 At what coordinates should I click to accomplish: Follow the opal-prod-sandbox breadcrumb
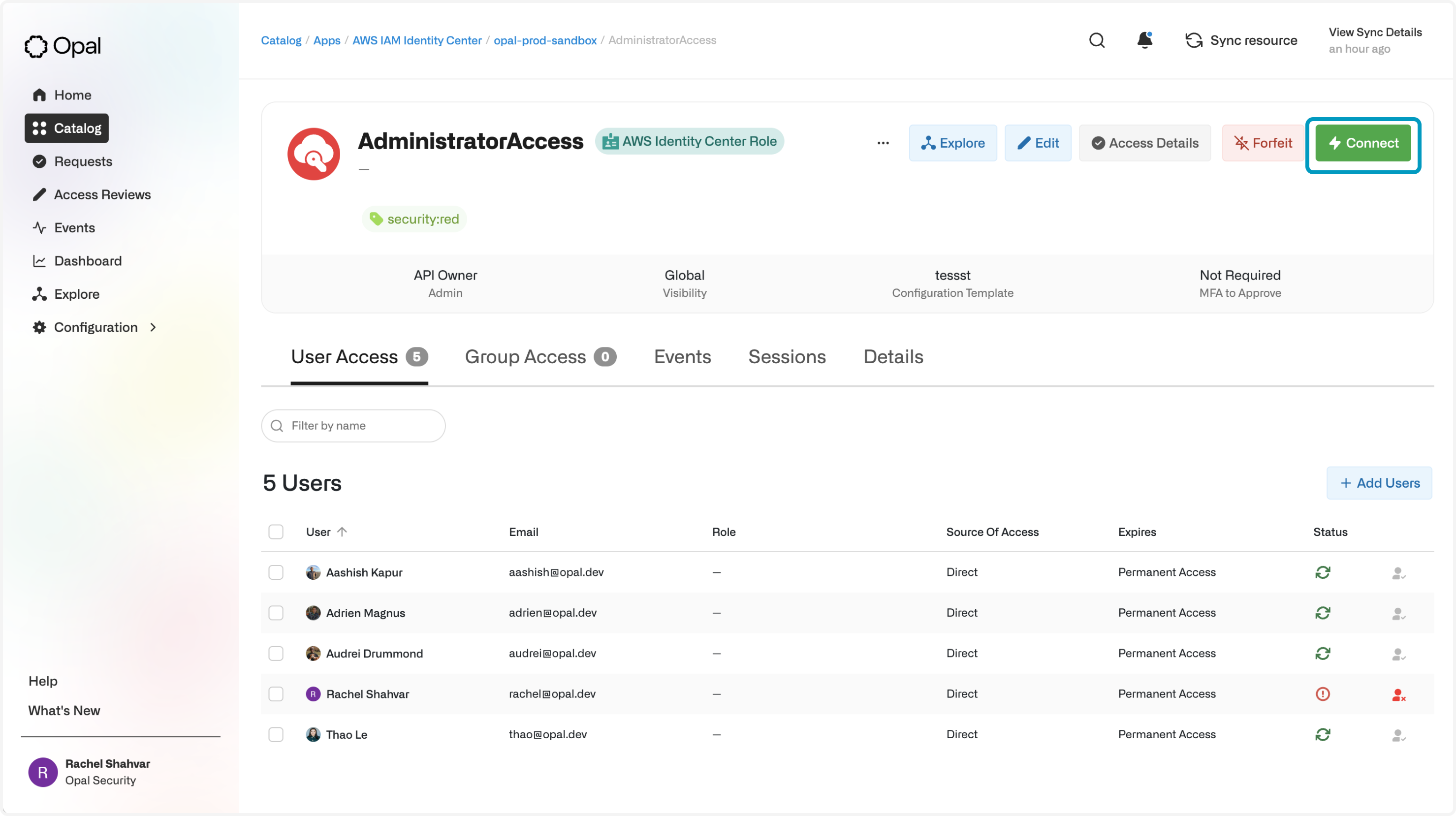pyautogui.click(x=545, y=40)
